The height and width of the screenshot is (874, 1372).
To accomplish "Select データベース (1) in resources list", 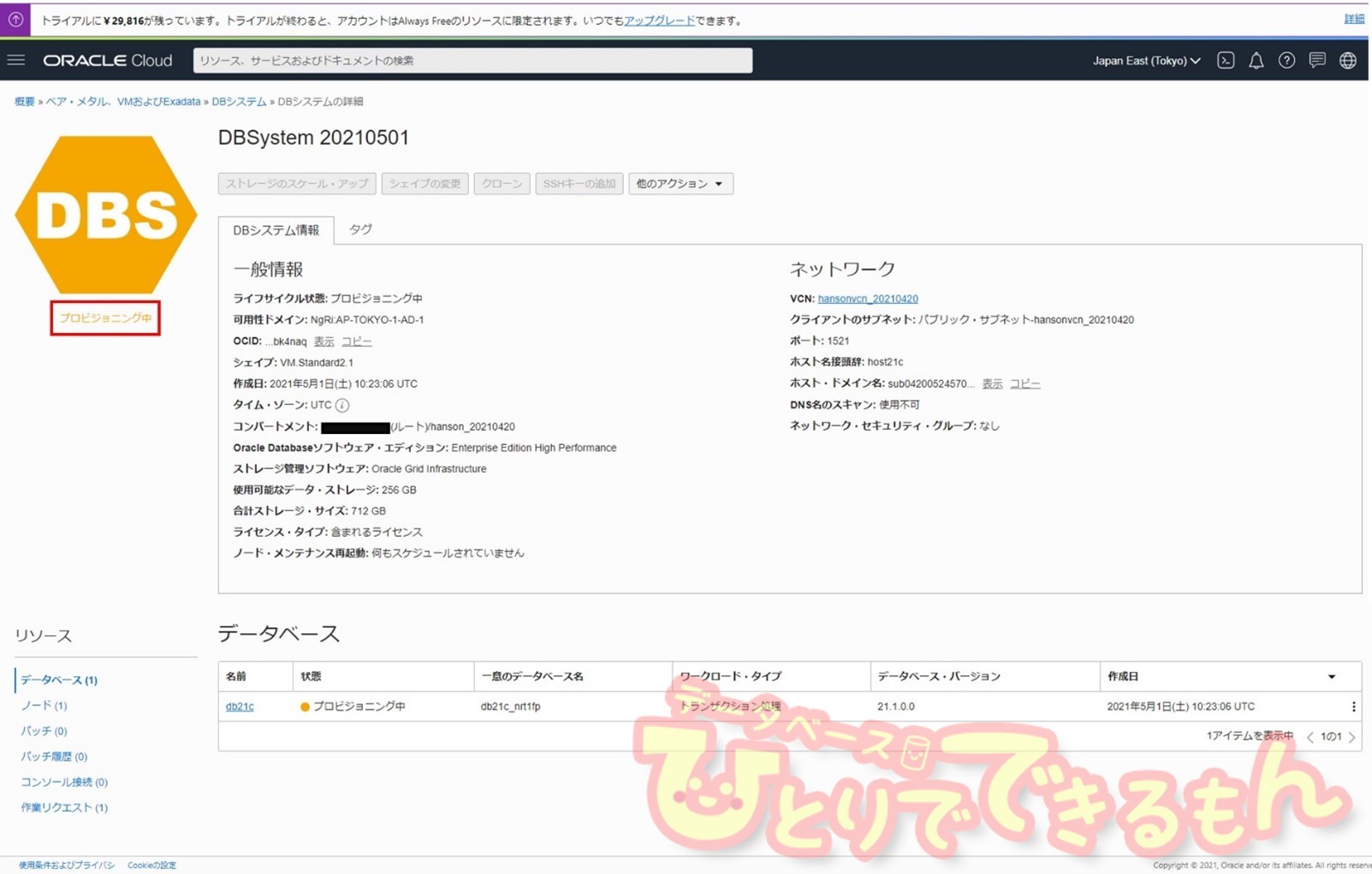I will point(59,680).
